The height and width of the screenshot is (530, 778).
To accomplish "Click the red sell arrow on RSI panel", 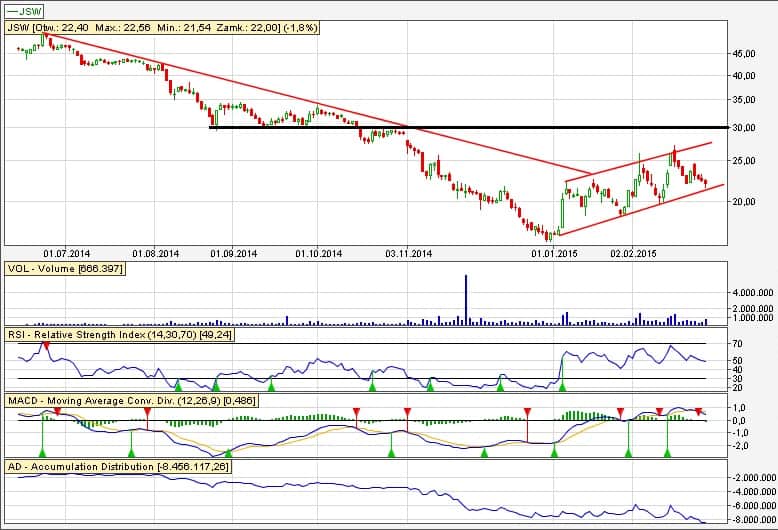I will click(x=46, y=345).
